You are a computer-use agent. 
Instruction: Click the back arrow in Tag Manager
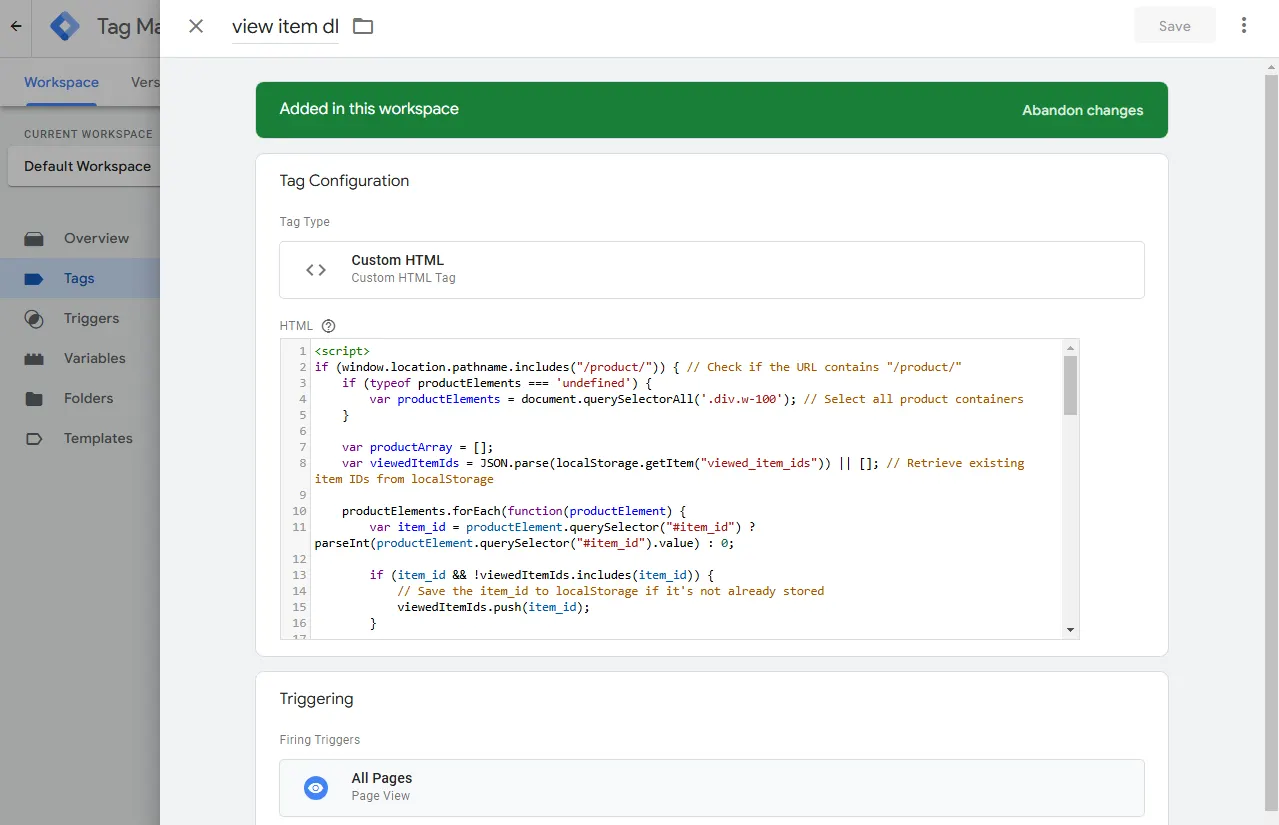click(16, 27)
